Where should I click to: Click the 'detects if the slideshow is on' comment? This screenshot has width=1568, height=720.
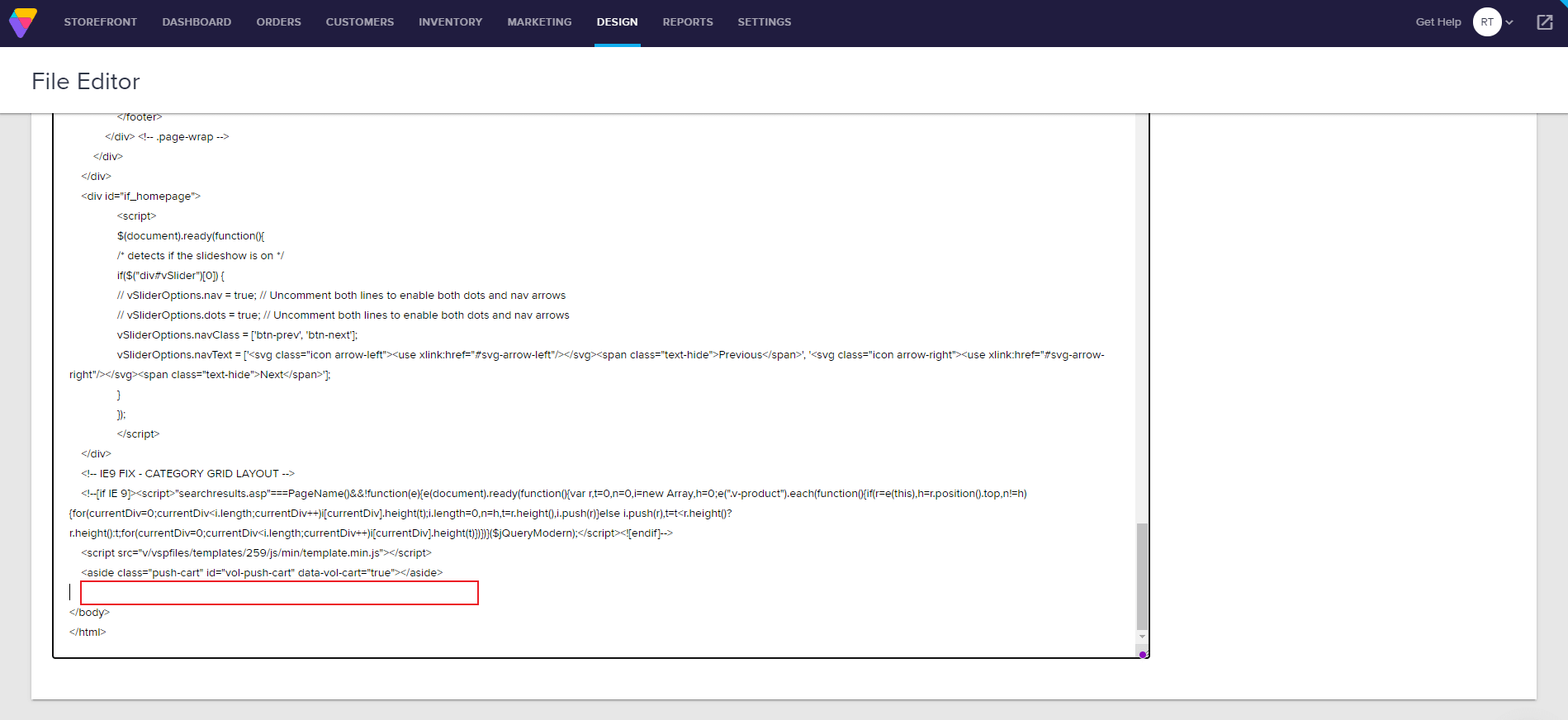(201, 256)
